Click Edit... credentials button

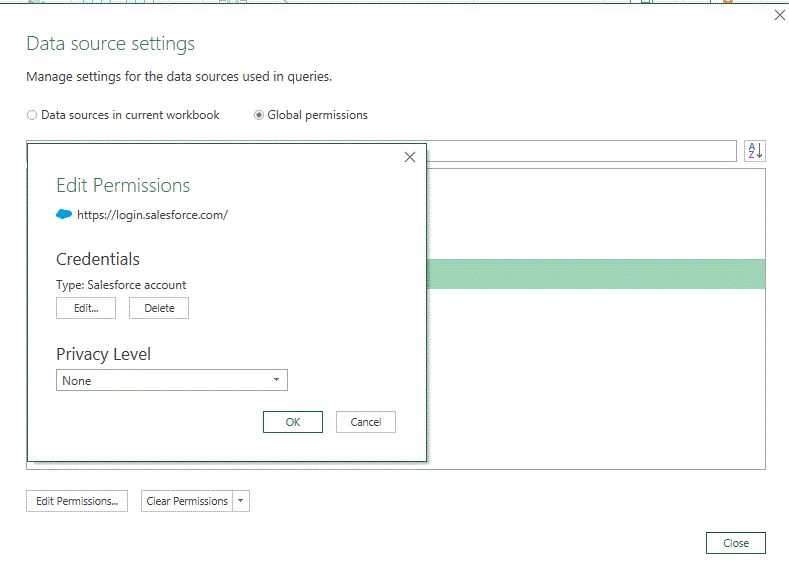pos(86,308)
